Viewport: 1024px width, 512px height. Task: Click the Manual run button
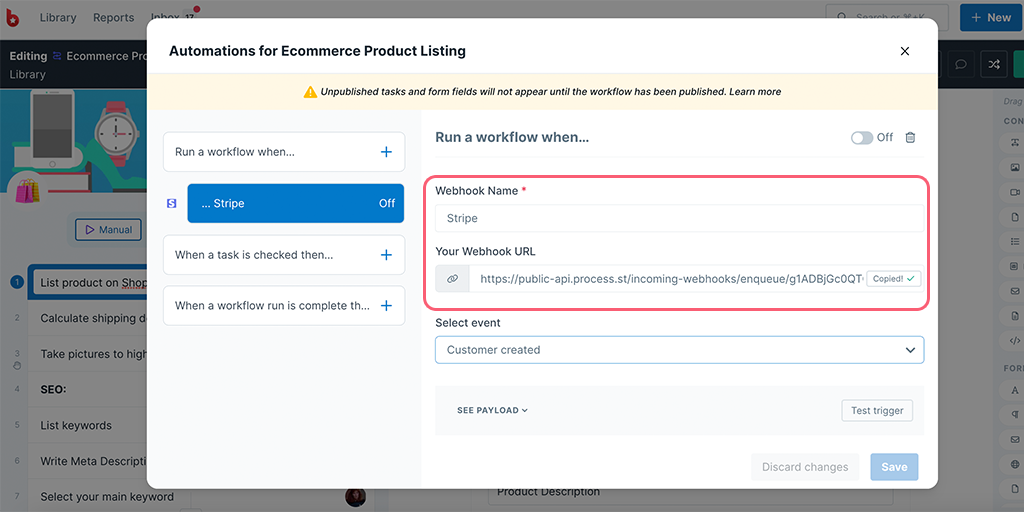(x=108, y=230)
